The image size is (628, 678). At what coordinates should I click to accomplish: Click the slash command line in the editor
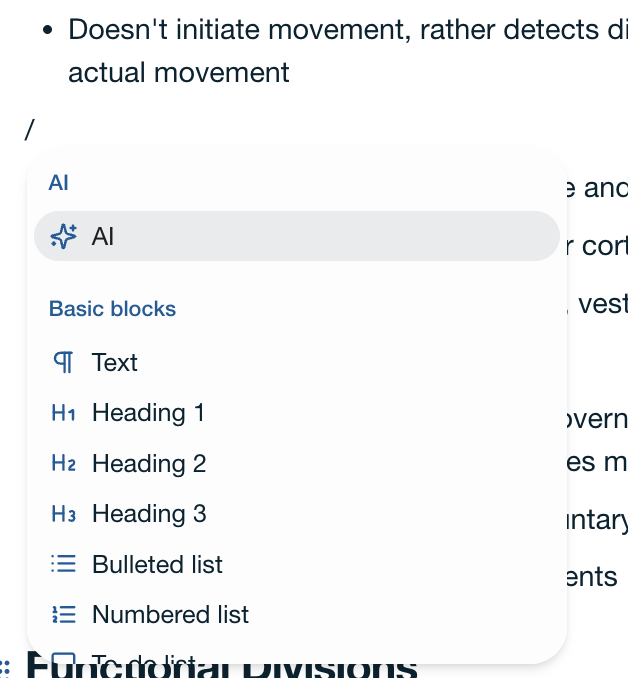30,128
